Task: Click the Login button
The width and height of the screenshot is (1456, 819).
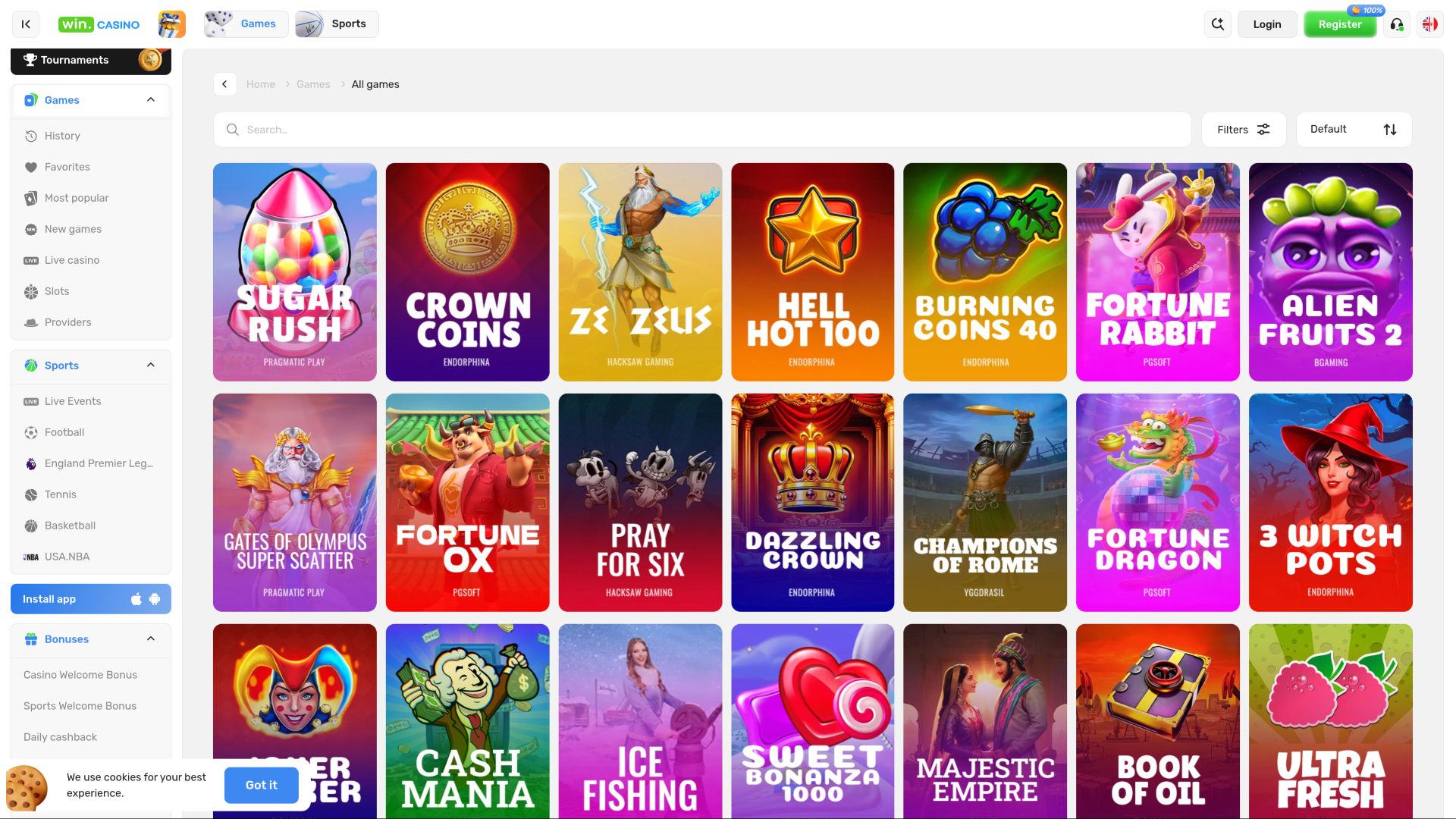Action: point(1267,24)
